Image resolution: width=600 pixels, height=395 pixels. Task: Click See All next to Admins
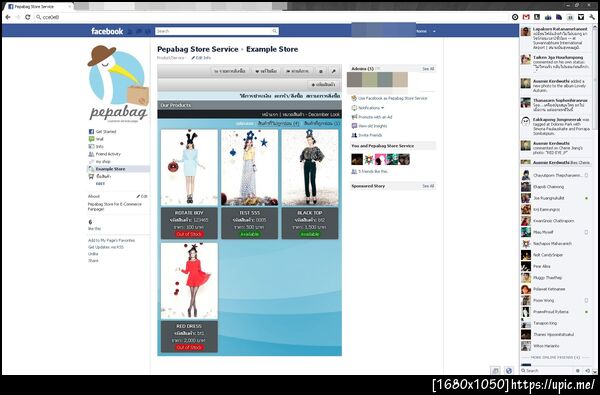pos(428,69)
